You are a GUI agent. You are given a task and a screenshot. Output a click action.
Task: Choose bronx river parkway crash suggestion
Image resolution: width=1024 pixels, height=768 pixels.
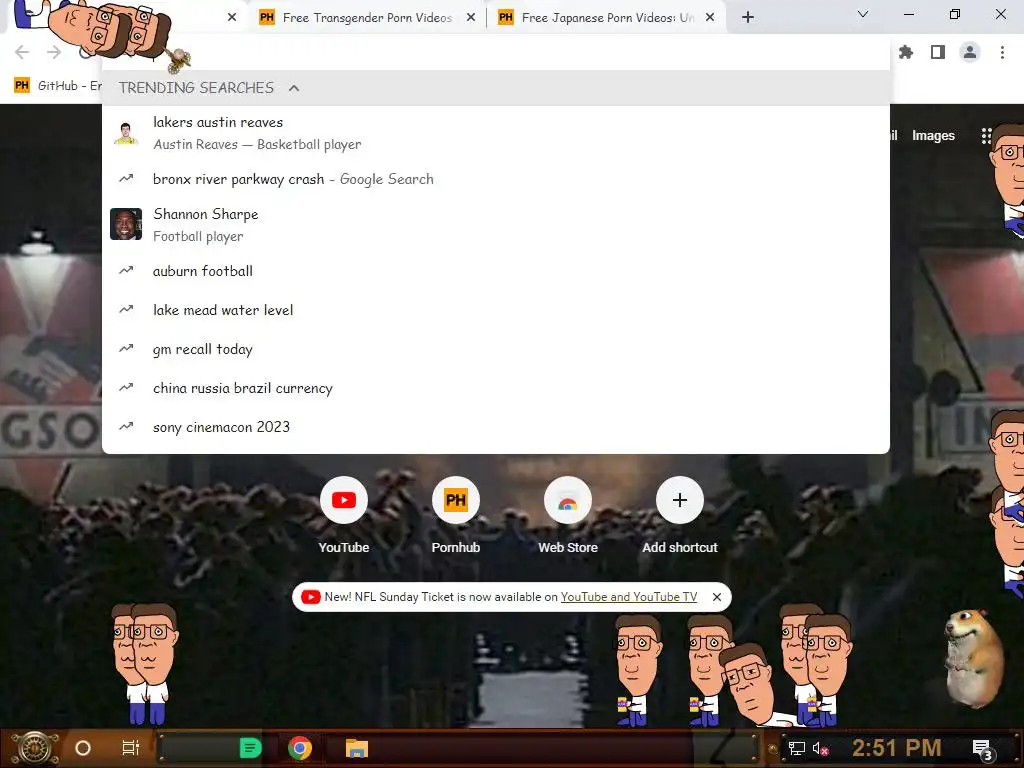coord(496,179)
